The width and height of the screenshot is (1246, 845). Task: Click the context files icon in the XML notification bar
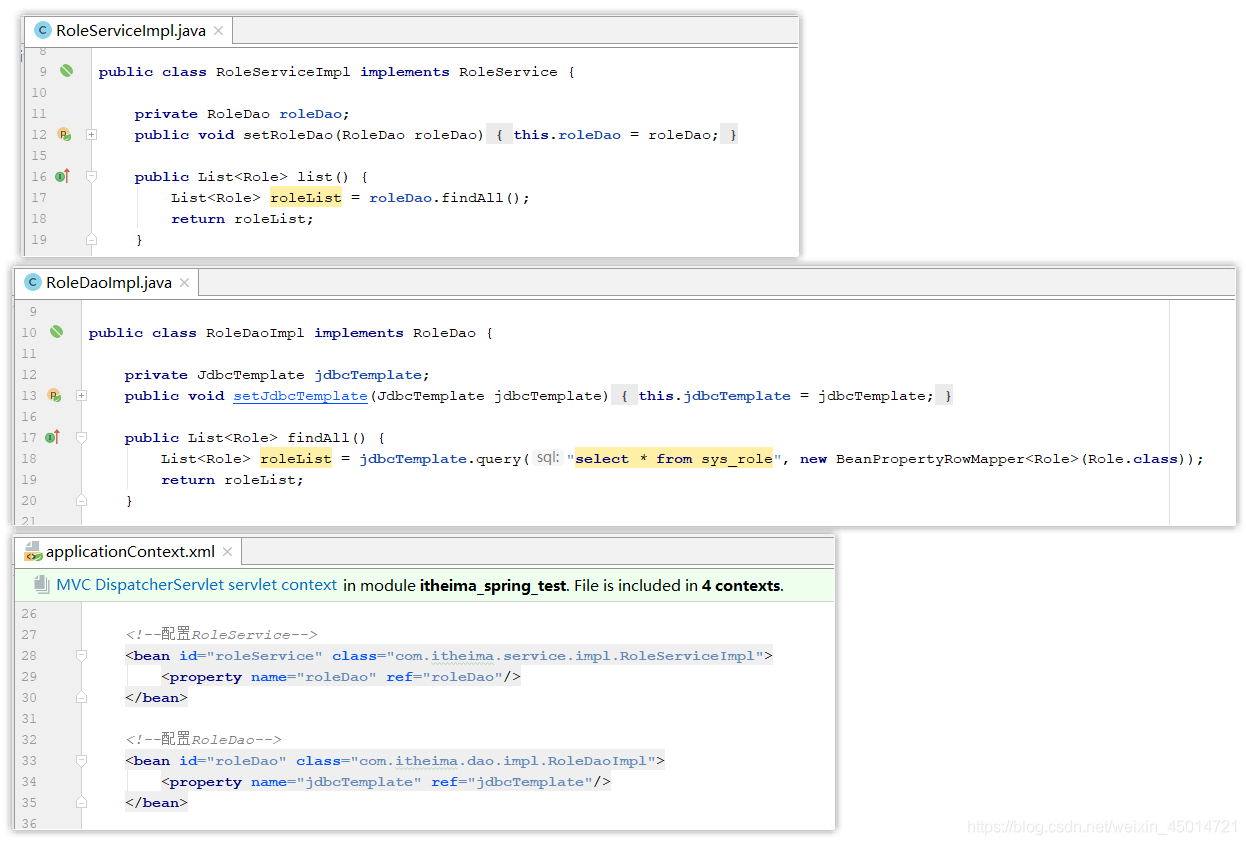[41, 585]
